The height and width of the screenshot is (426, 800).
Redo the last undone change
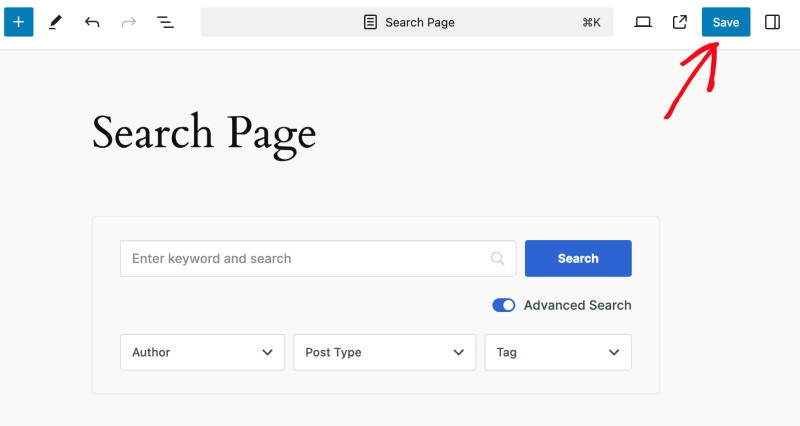point(129,22)
